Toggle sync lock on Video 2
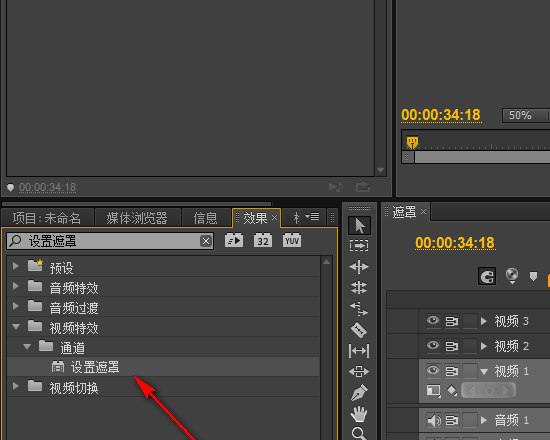 click(x=452, y=346)
